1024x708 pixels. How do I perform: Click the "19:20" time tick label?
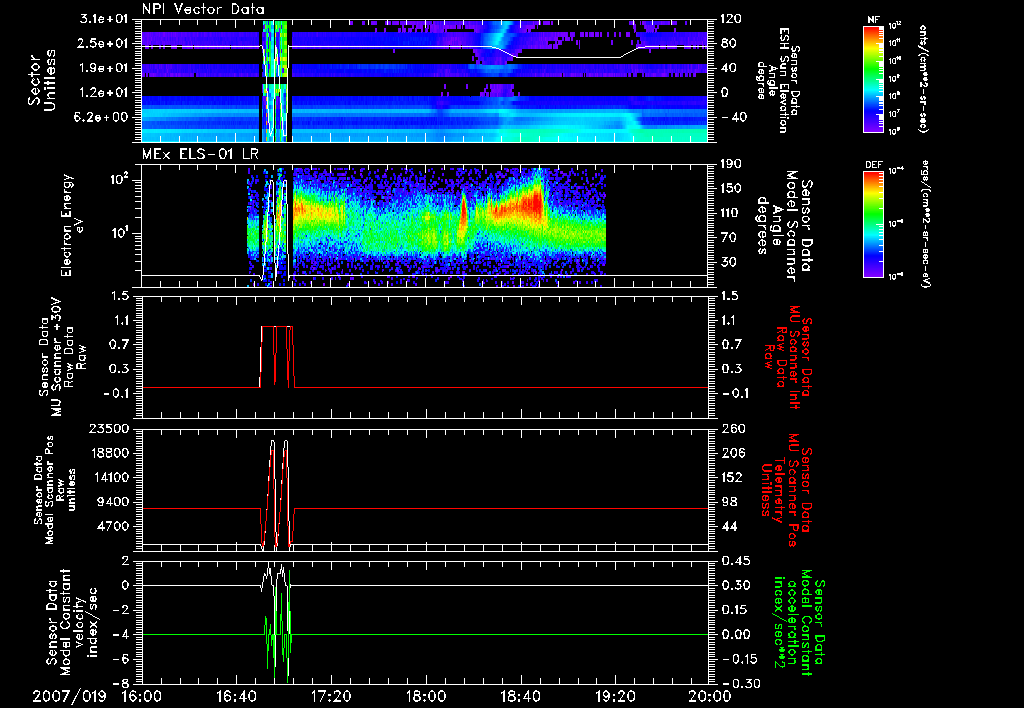[x=615, y=696]
